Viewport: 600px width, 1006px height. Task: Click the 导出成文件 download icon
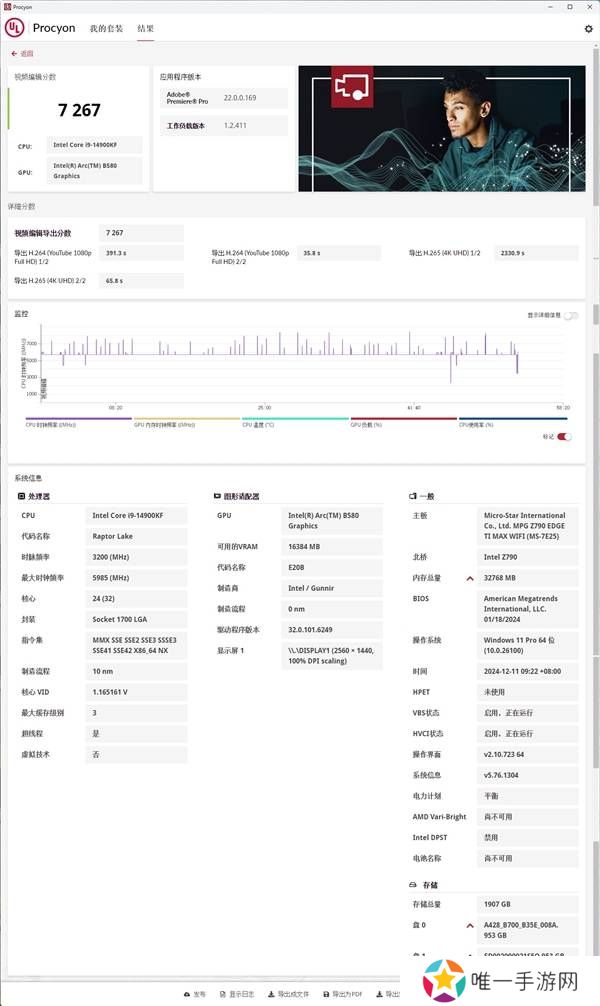[x=271, y=994]
